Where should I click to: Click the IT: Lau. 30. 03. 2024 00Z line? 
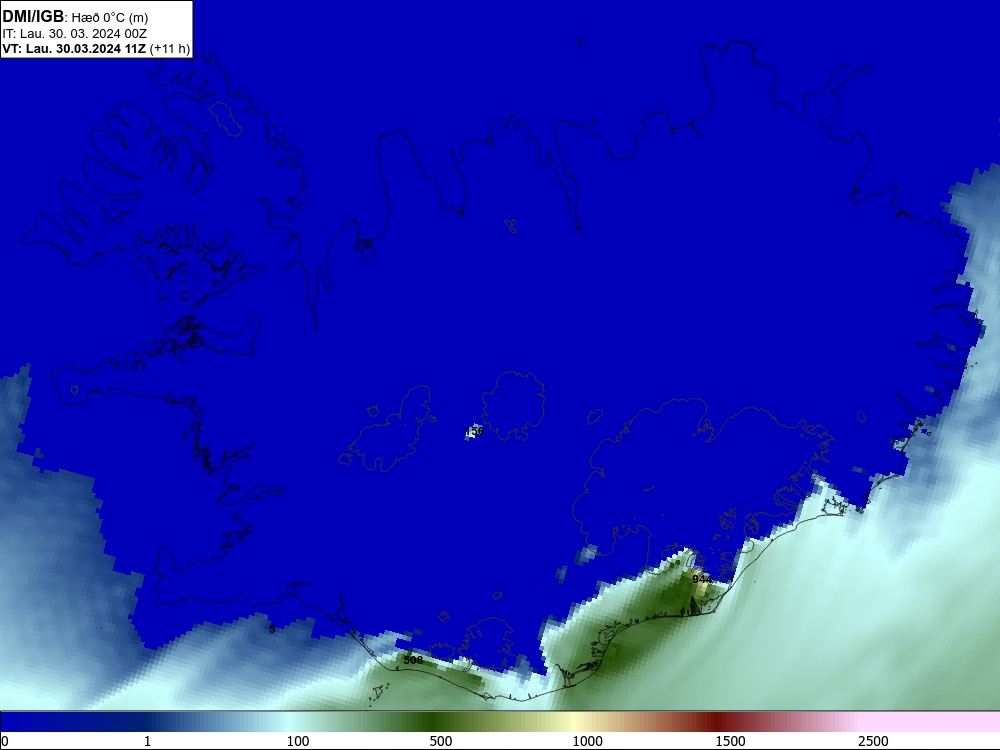tap(75, 33)
